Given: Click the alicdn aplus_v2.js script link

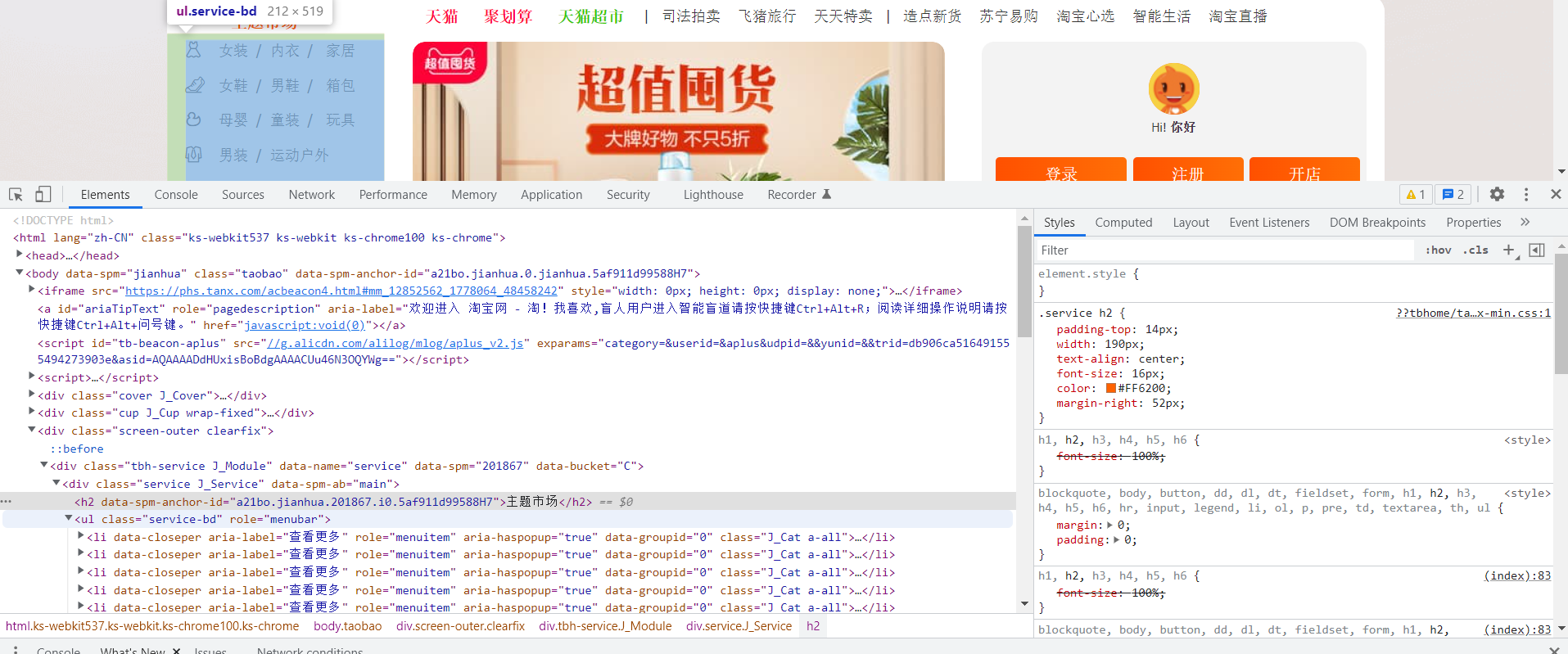Looking at the screenshot, I should [395, 343].
